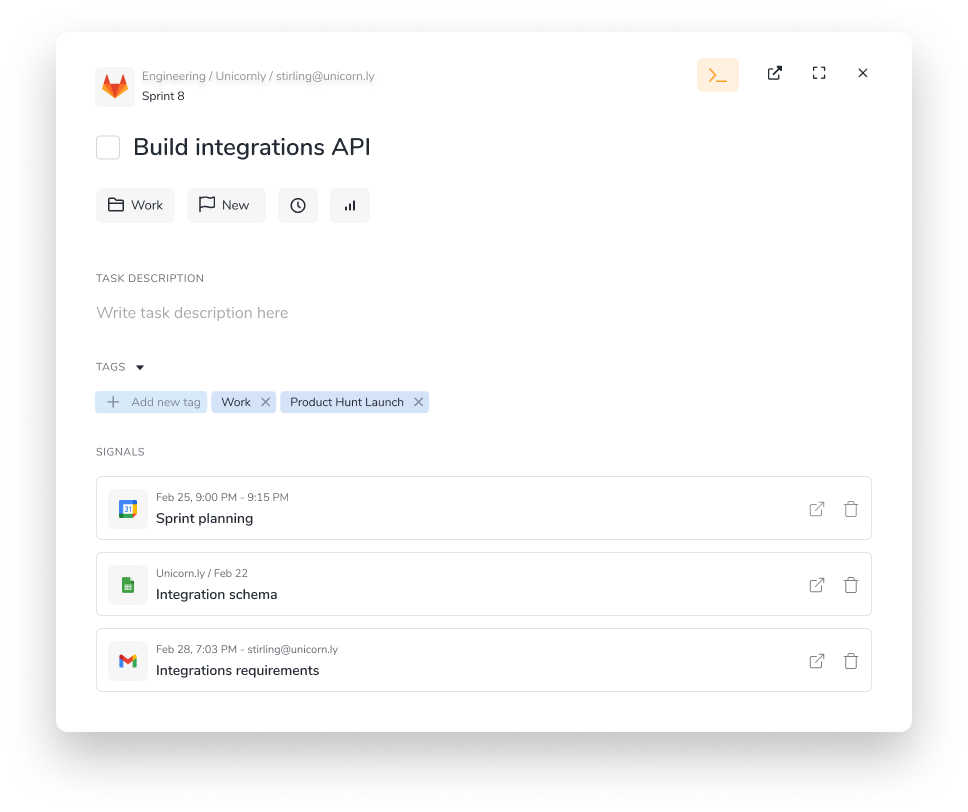Open the Work project folder selector
968x812 pixels.
click(x=135, y=205)
